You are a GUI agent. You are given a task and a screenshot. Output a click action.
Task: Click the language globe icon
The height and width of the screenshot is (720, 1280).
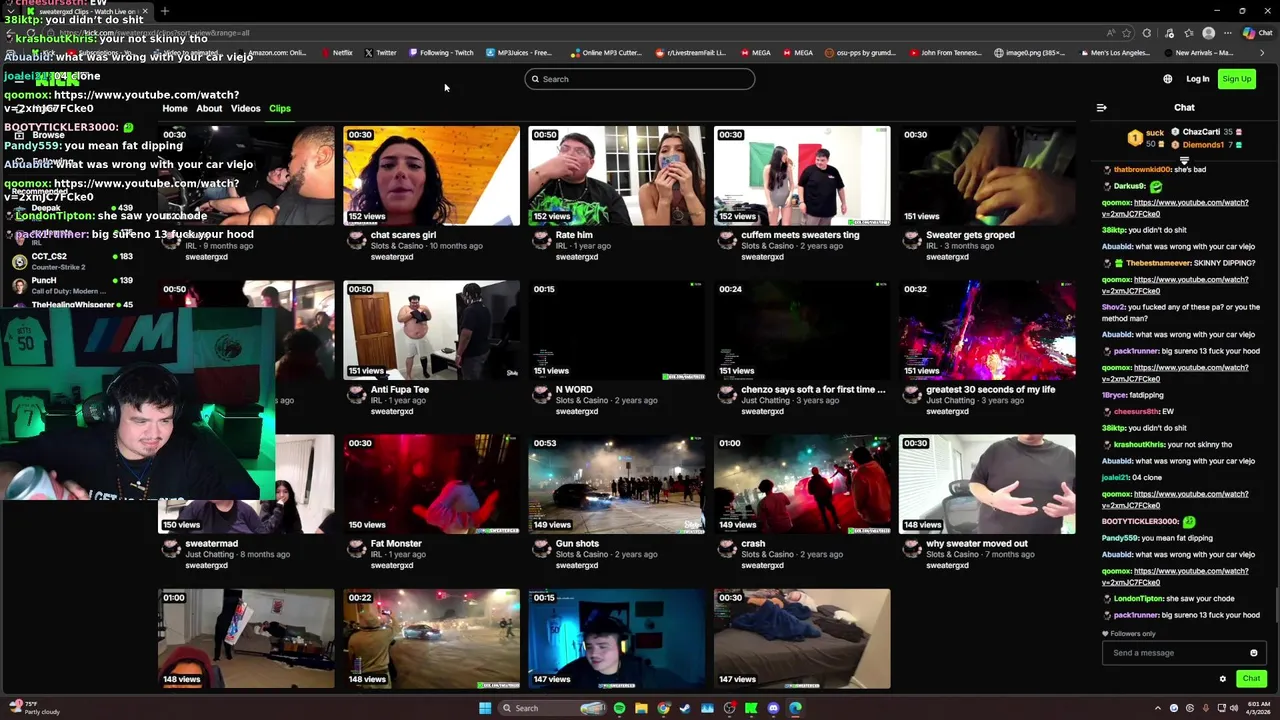pyautogui.click(x=1168, y=79)
